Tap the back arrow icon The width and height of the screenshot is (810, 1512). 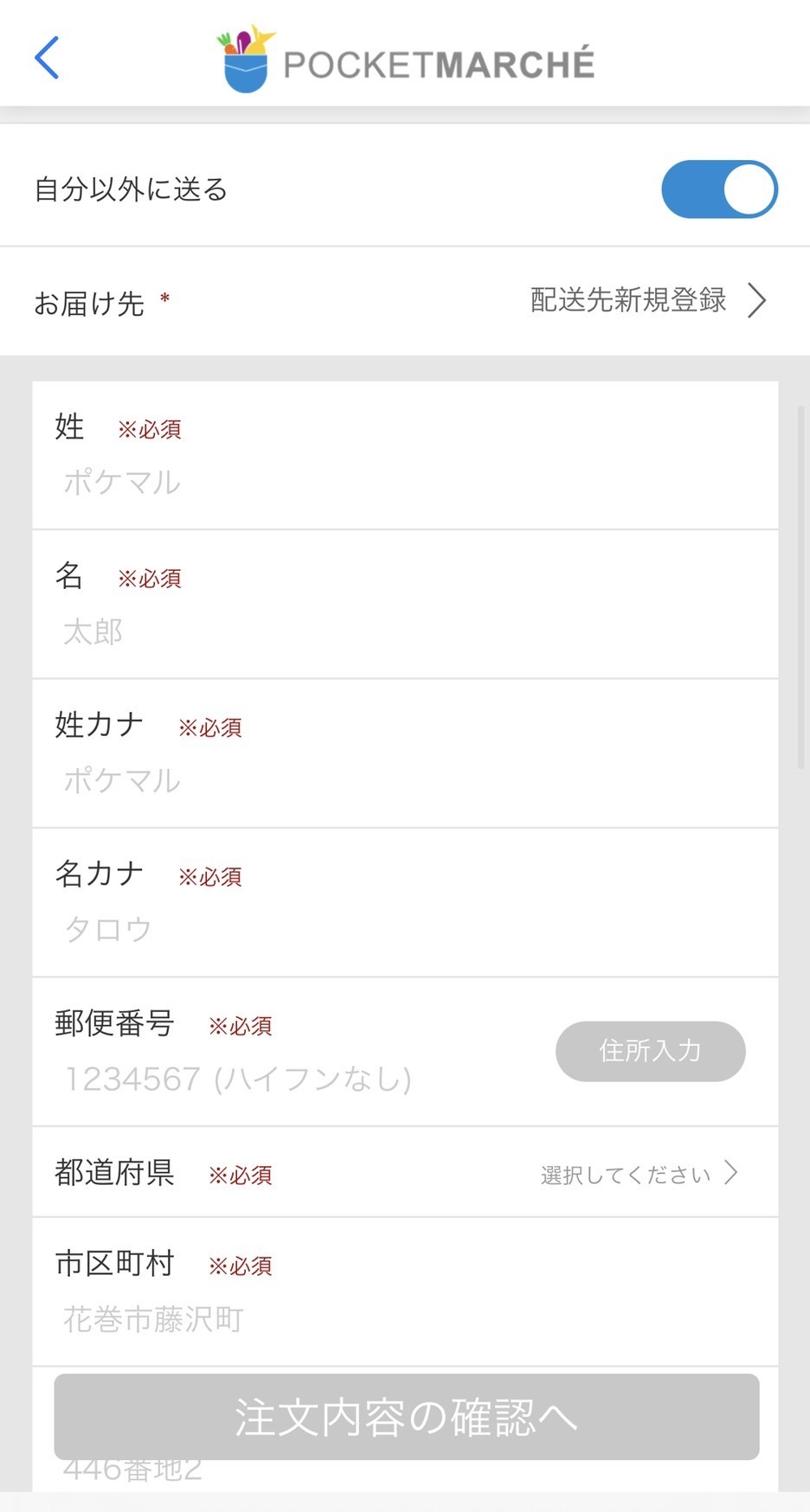47,58
